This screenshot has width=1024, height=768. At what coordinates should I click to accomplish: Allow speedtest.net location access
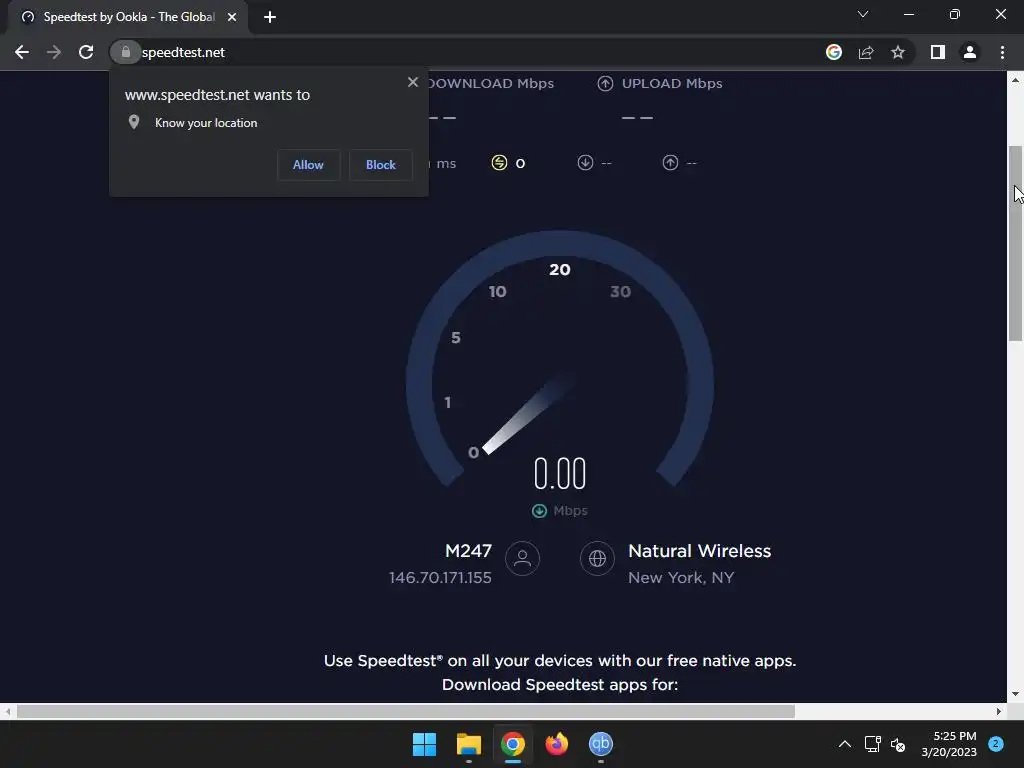click(308, 165)
